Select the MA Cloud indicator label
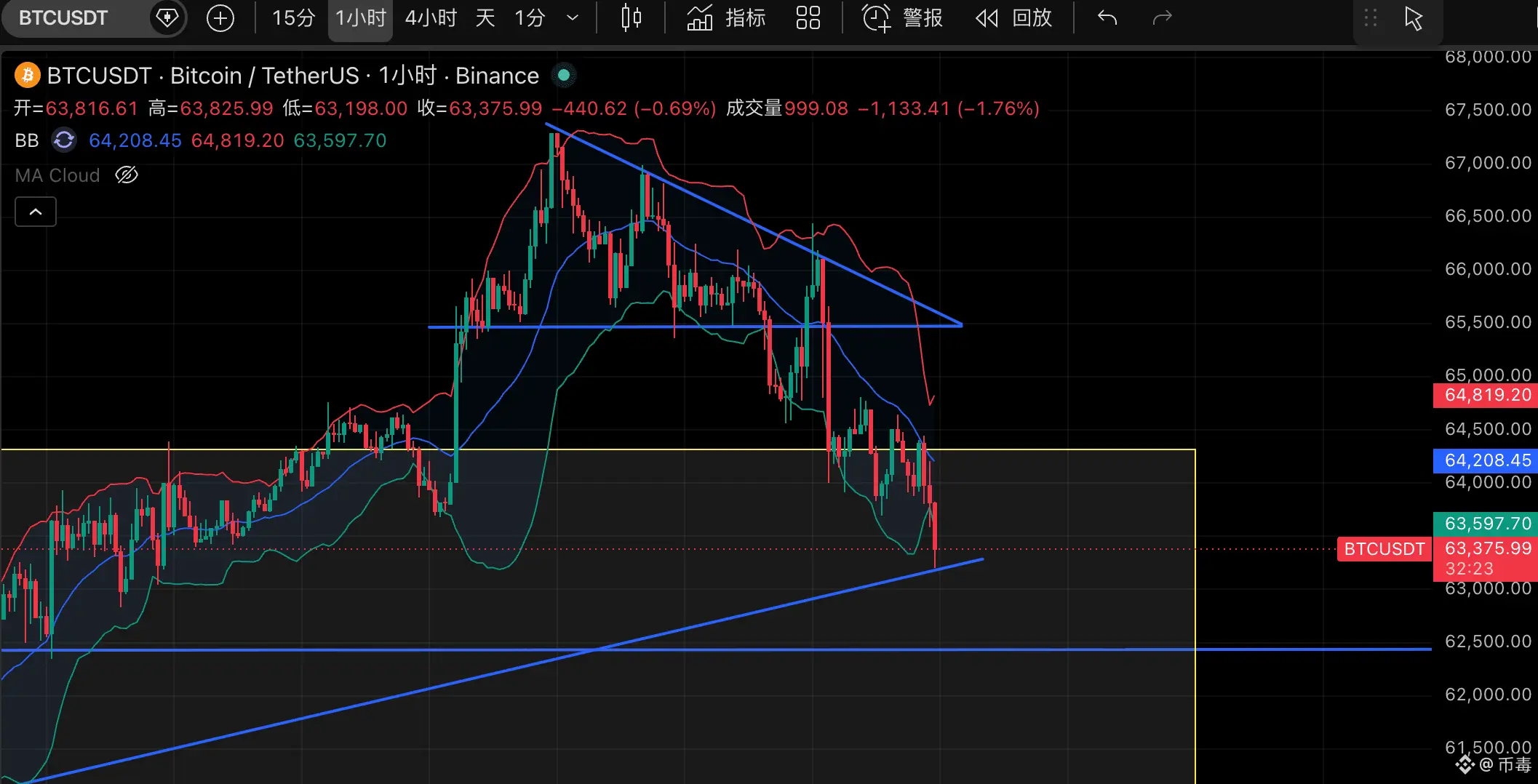This screenshot has width=1538, height=784. pos(57,175)
